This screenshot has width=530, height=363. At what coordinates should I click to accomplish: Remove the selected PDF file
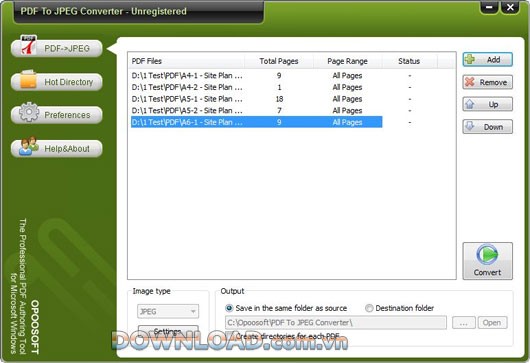(487, 82)
